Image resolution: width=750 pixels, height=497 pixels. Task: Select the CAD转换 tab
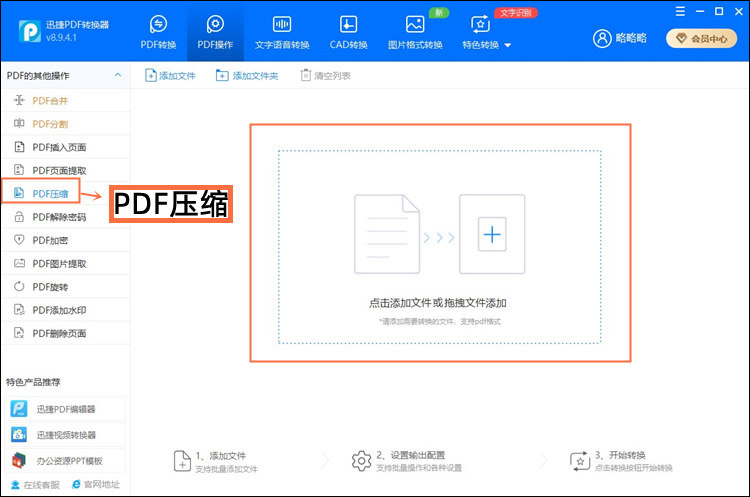[348, 33]
